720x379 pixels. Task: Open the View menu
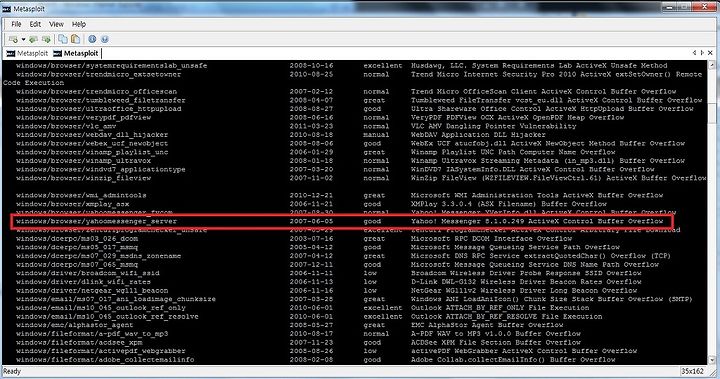[56, 24]
